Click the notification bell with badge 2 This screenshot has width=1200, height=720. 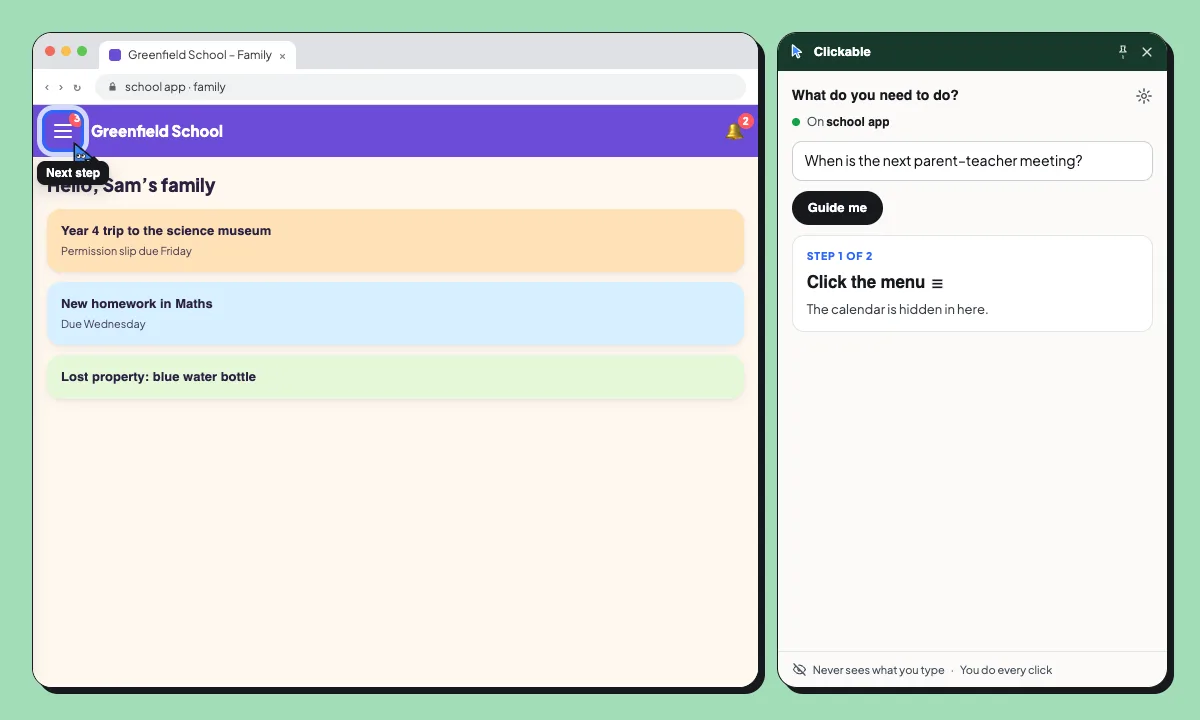coord(735,131)
